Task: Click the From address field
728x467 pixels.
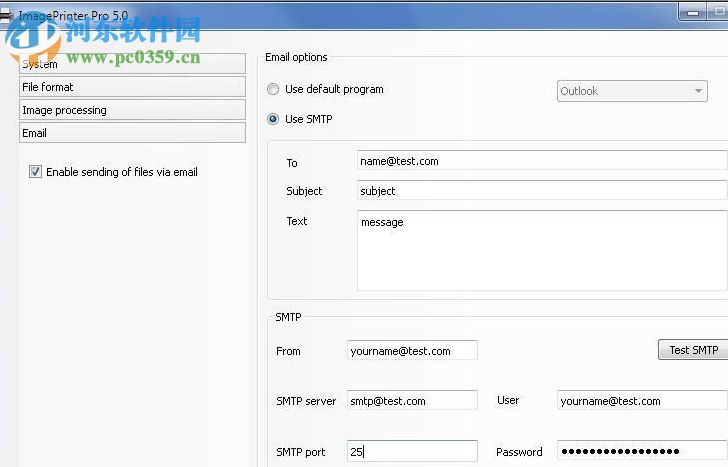Action: click(x=412, y=350)
